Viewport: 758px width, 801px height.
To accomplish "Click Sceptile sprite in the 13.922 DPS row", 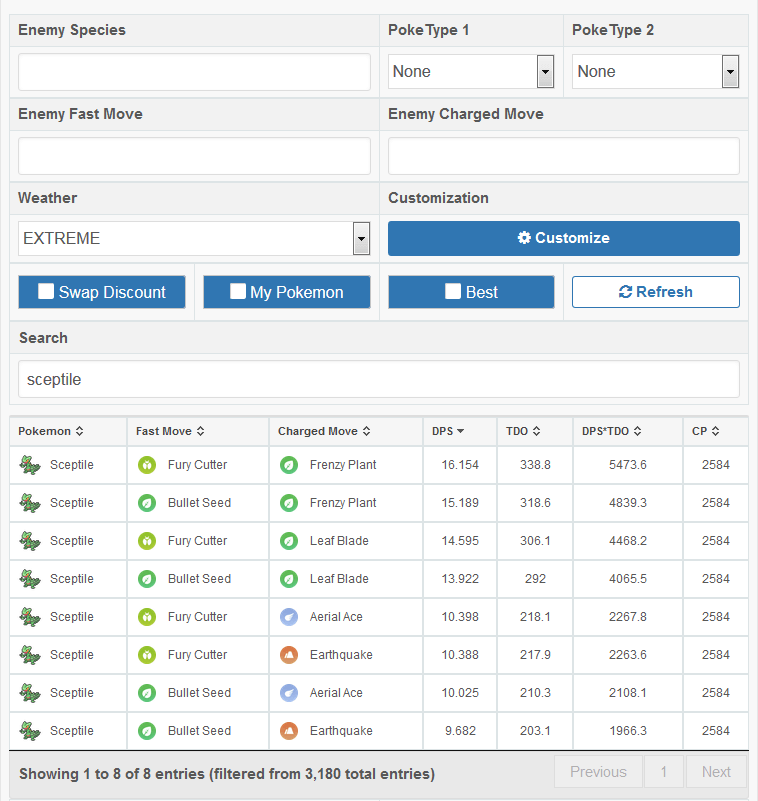I will [x=30, y=579].
